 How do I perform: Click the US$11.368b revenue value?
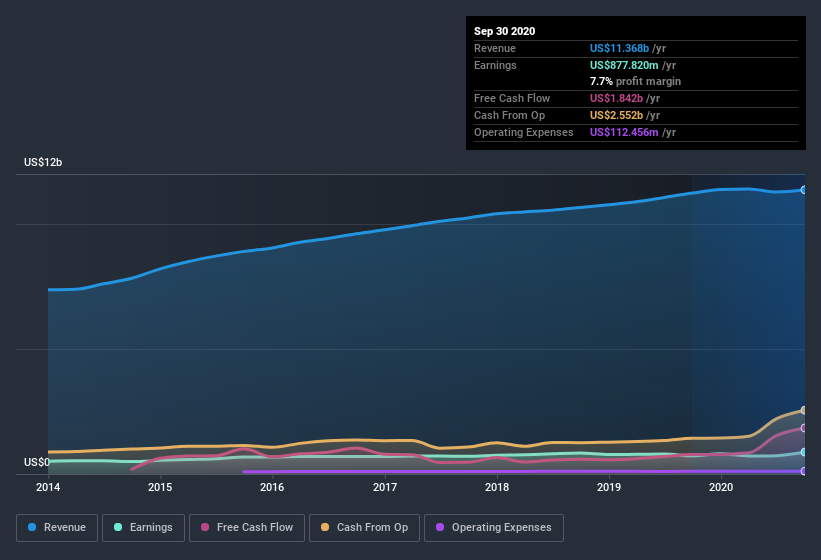point(619,48)
